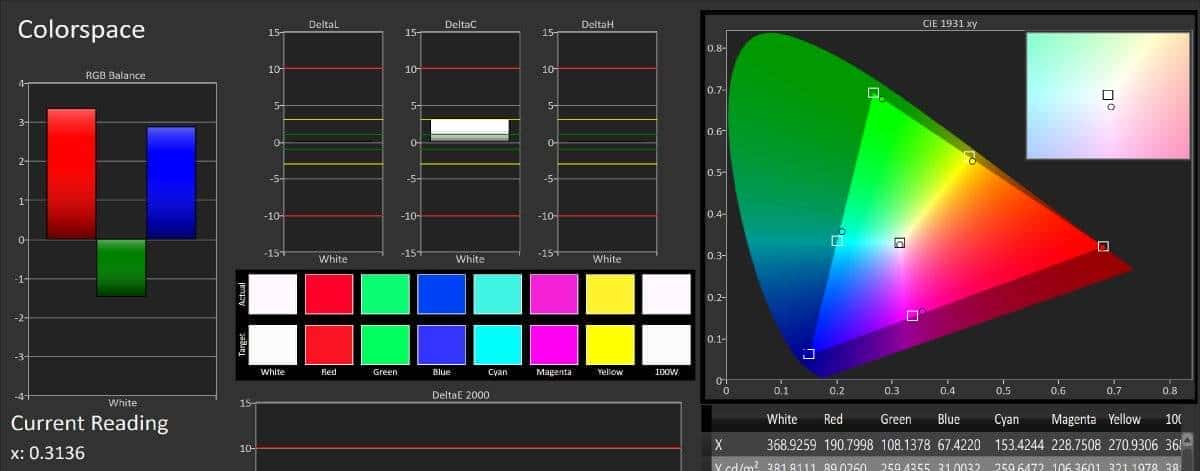Click the white bar in DeltaC chart
This screenshot has width=1200, height=471.
click(x=469, y=130)
